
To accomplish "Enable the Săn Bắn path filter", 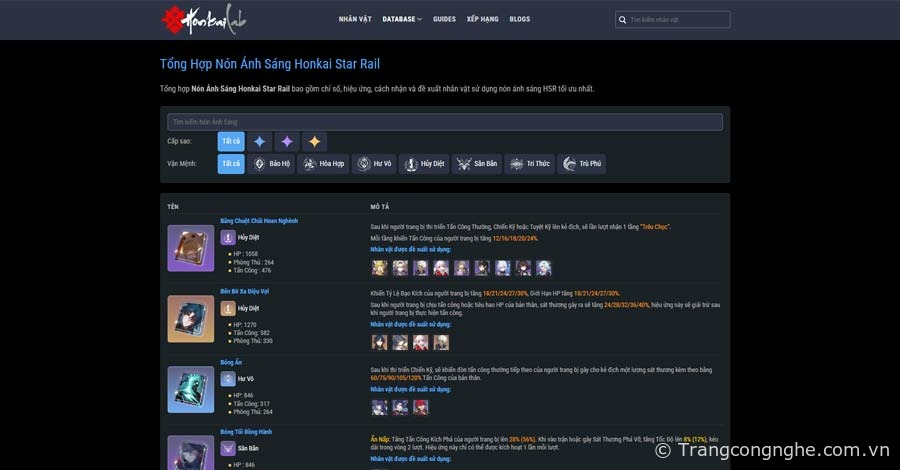I will tap(476, 164).
